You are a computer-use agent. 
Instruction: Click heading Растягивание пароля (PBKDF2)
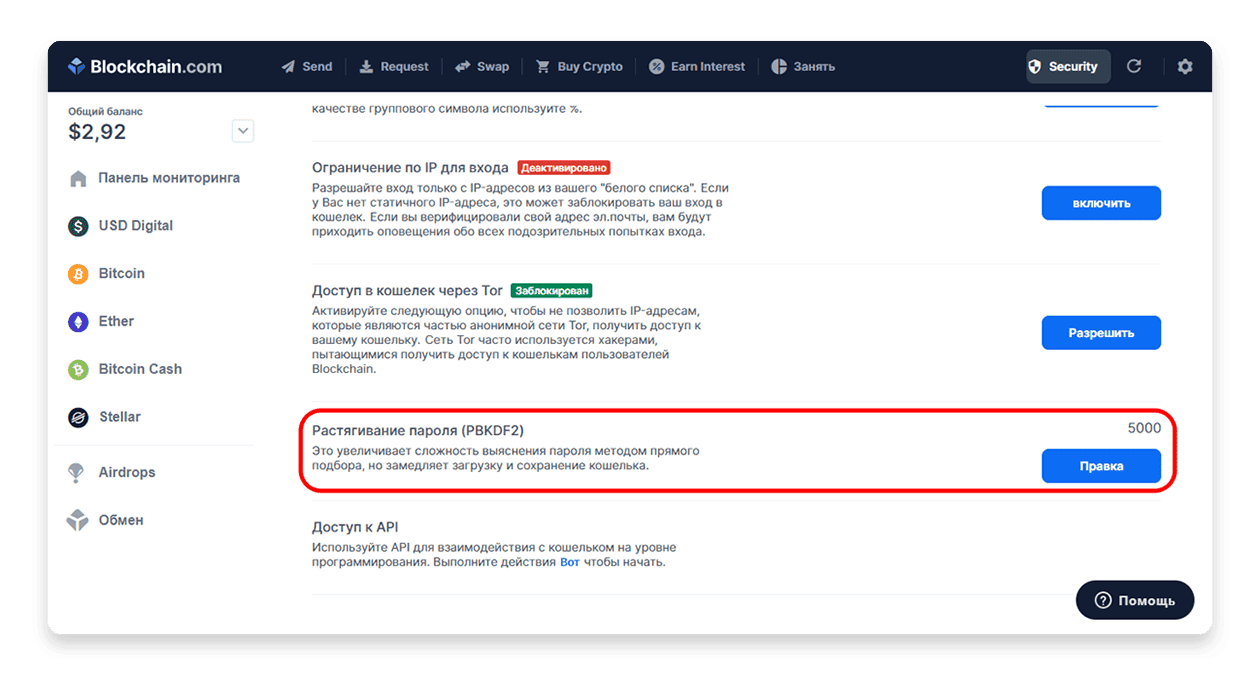[x=418, y=431]
